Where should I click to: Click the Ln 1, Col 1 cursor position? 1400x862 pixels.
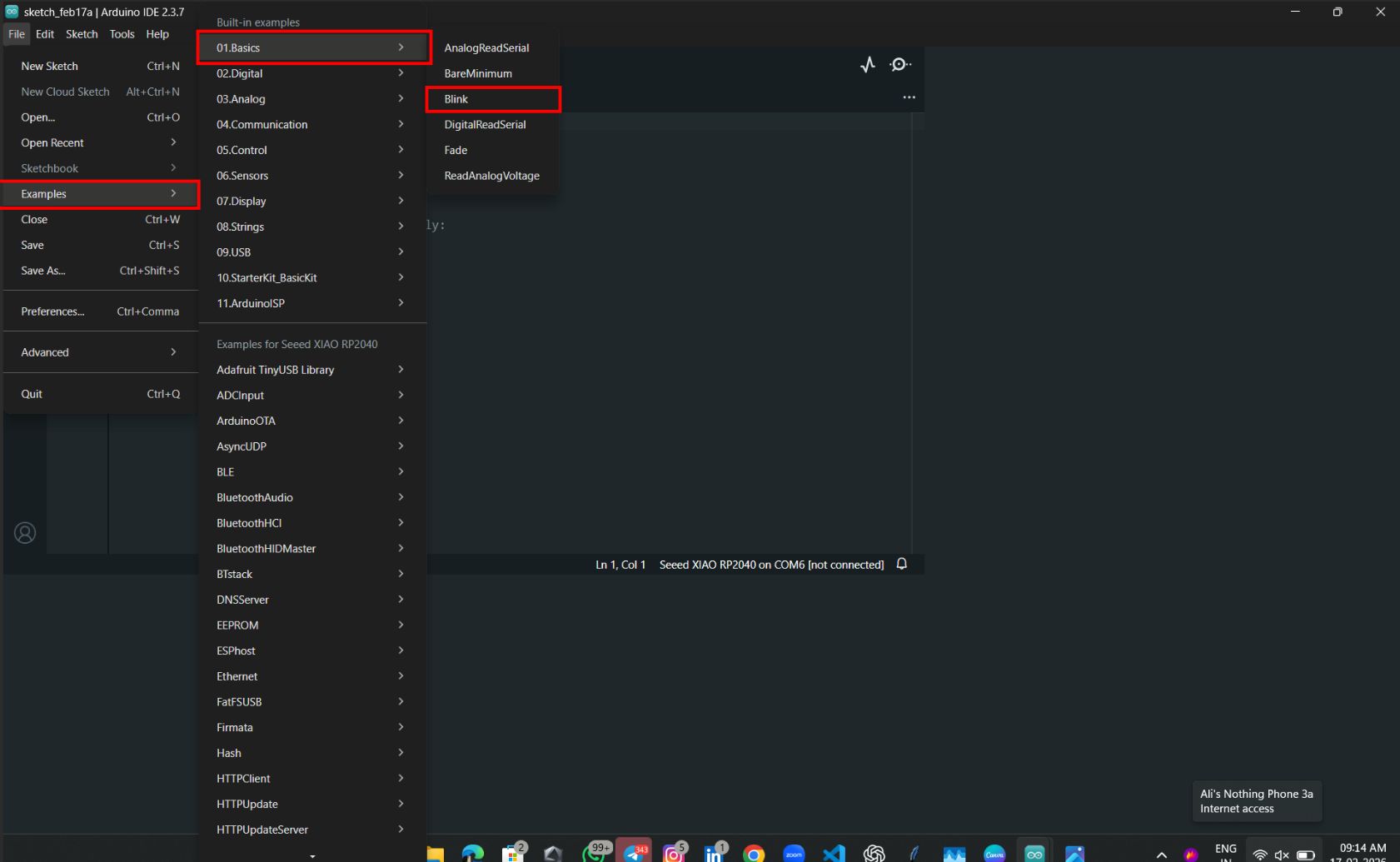pyautogui.click(x=620, y=565)
